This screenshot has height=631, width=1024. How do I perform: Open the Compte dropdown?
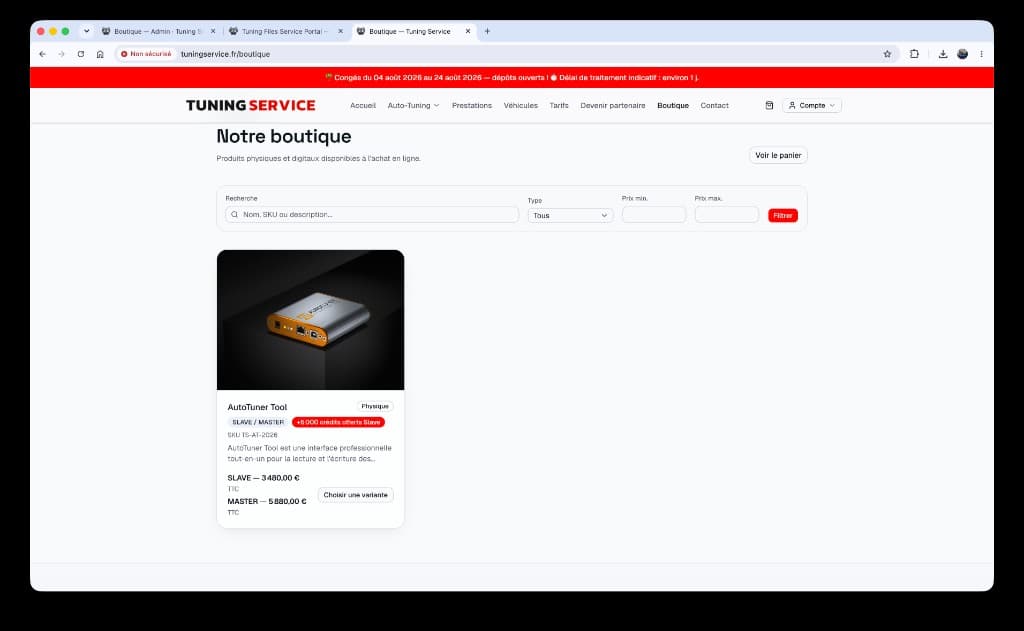812,105
